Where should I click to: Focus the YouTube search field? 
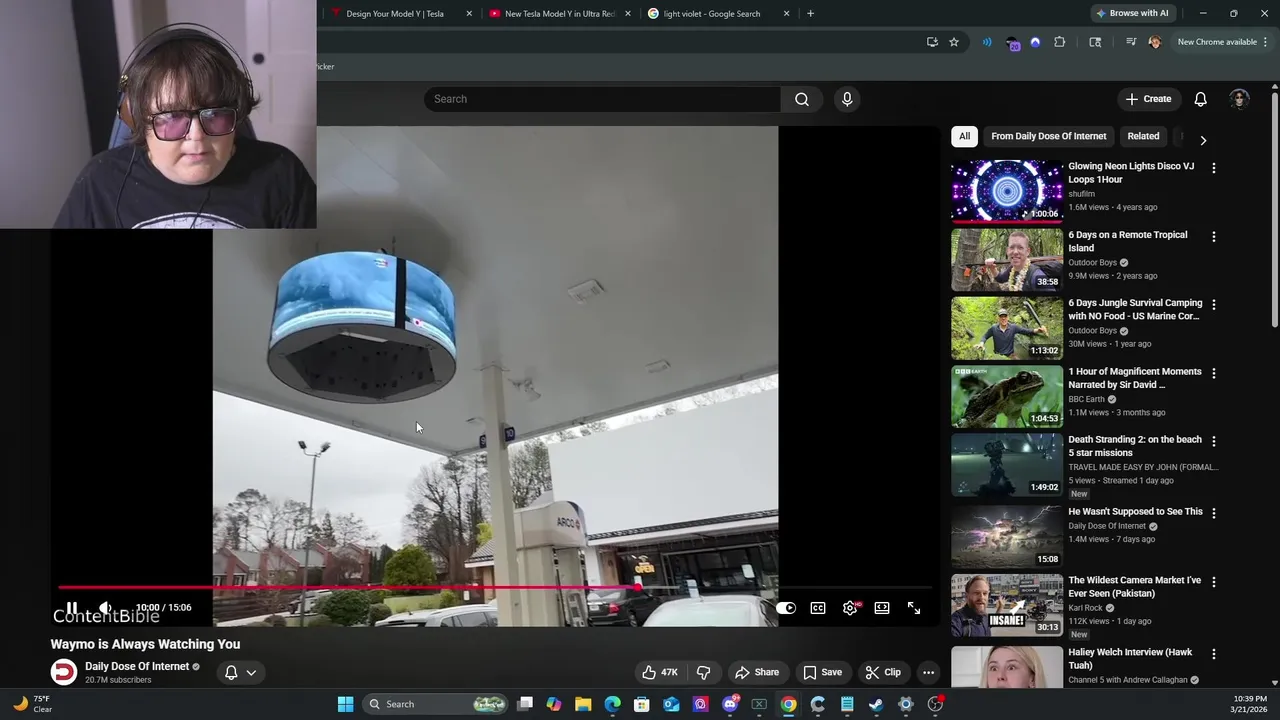coord(602,99)
